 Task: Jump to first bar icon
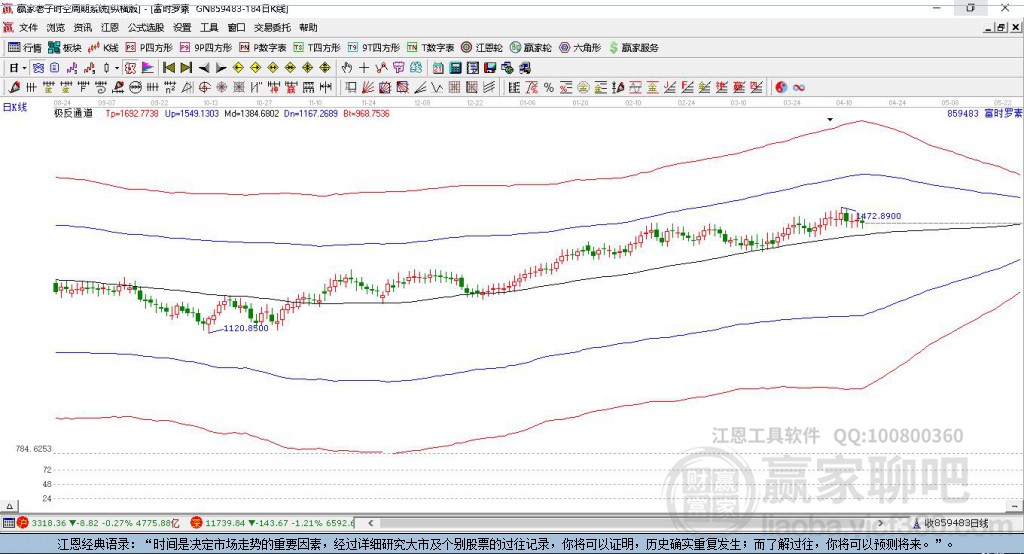(x=168, y=68)
